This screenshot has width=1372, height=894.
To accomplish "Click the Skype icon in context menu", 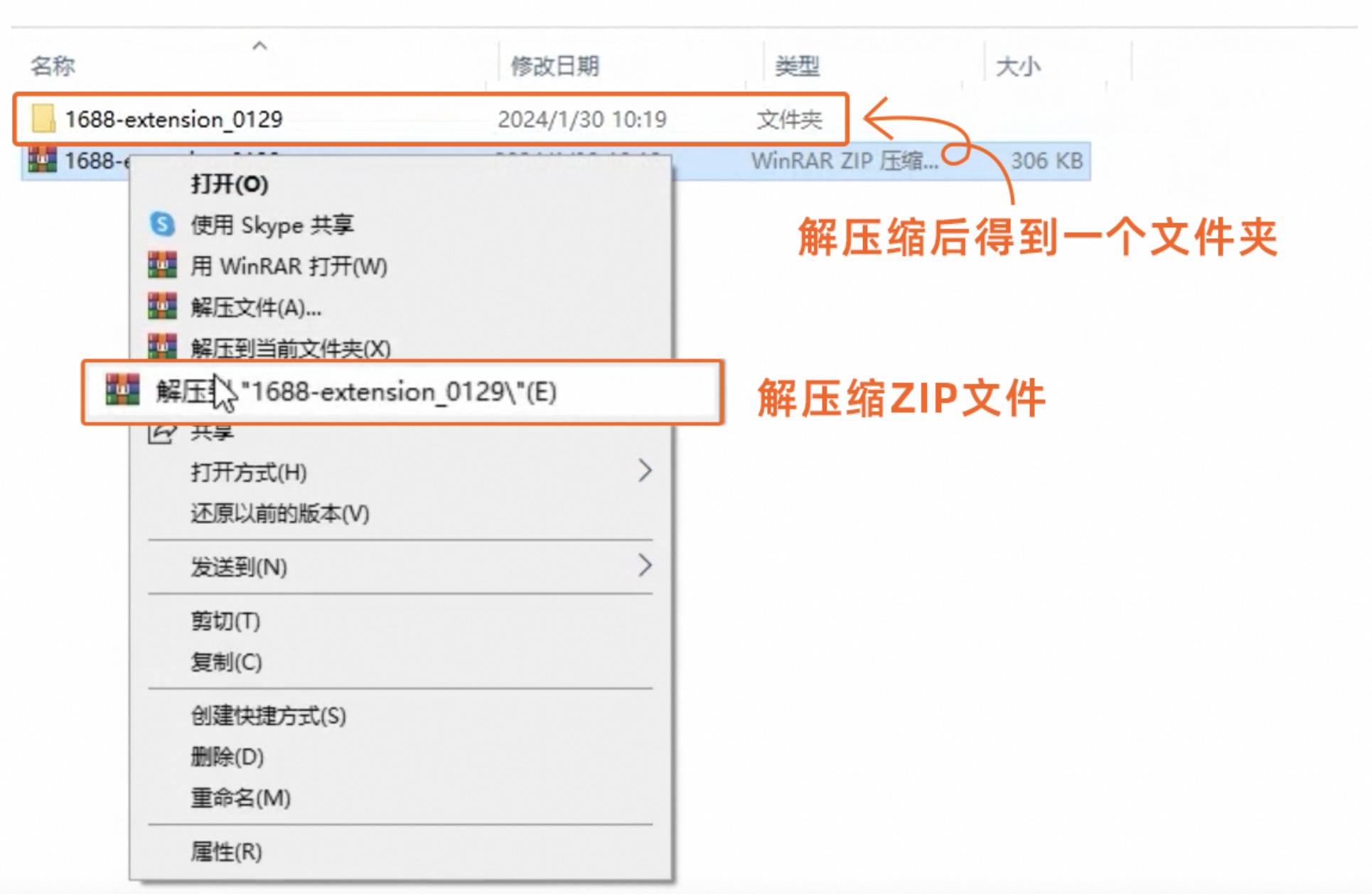I will [162, 225].
